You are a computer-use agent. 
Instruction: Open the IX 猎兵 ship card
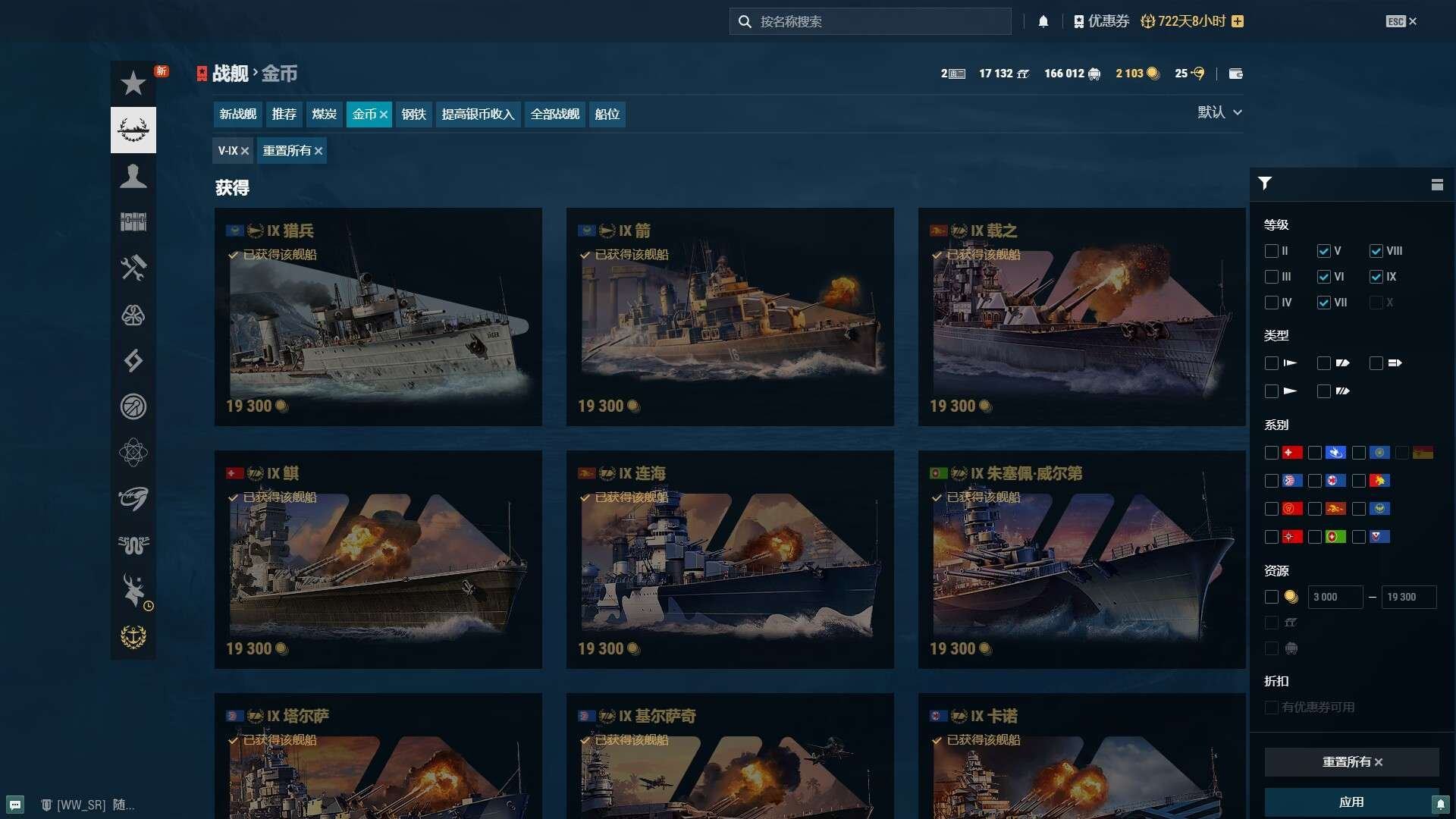click(x=378, y=316)
